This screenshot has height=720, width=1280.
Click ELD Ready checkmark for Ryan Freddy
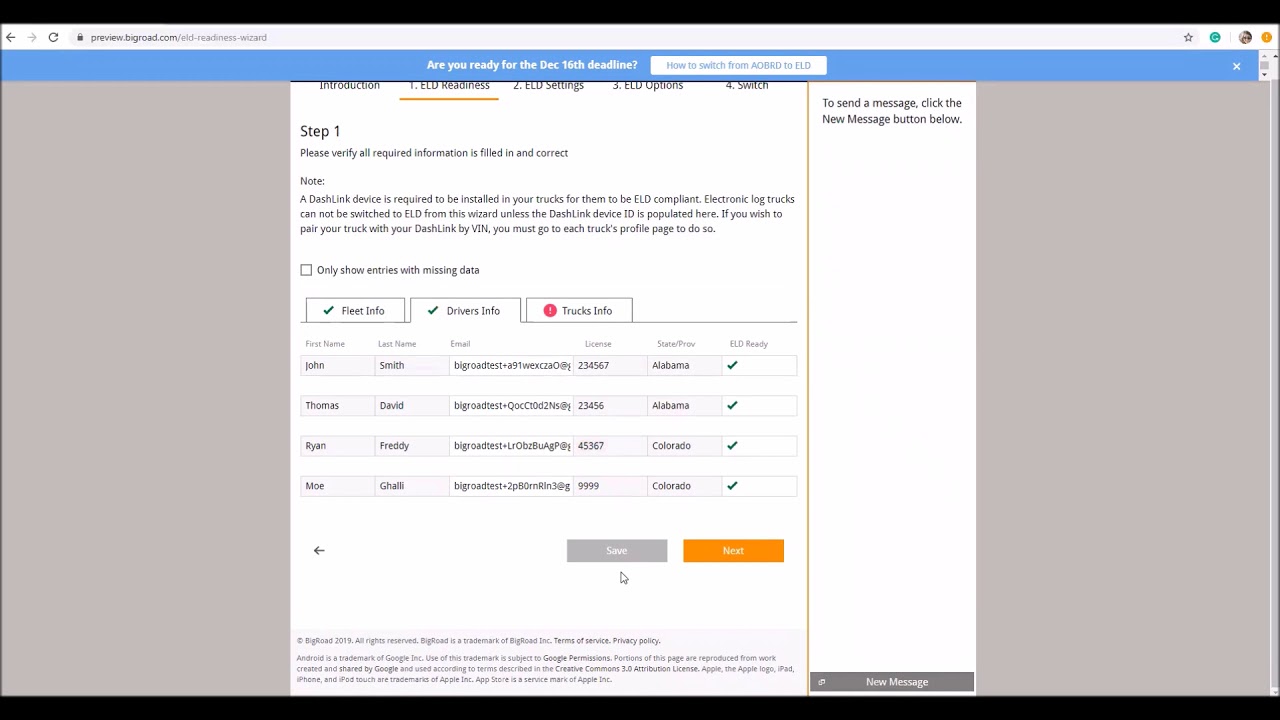[x=732, y=445]
